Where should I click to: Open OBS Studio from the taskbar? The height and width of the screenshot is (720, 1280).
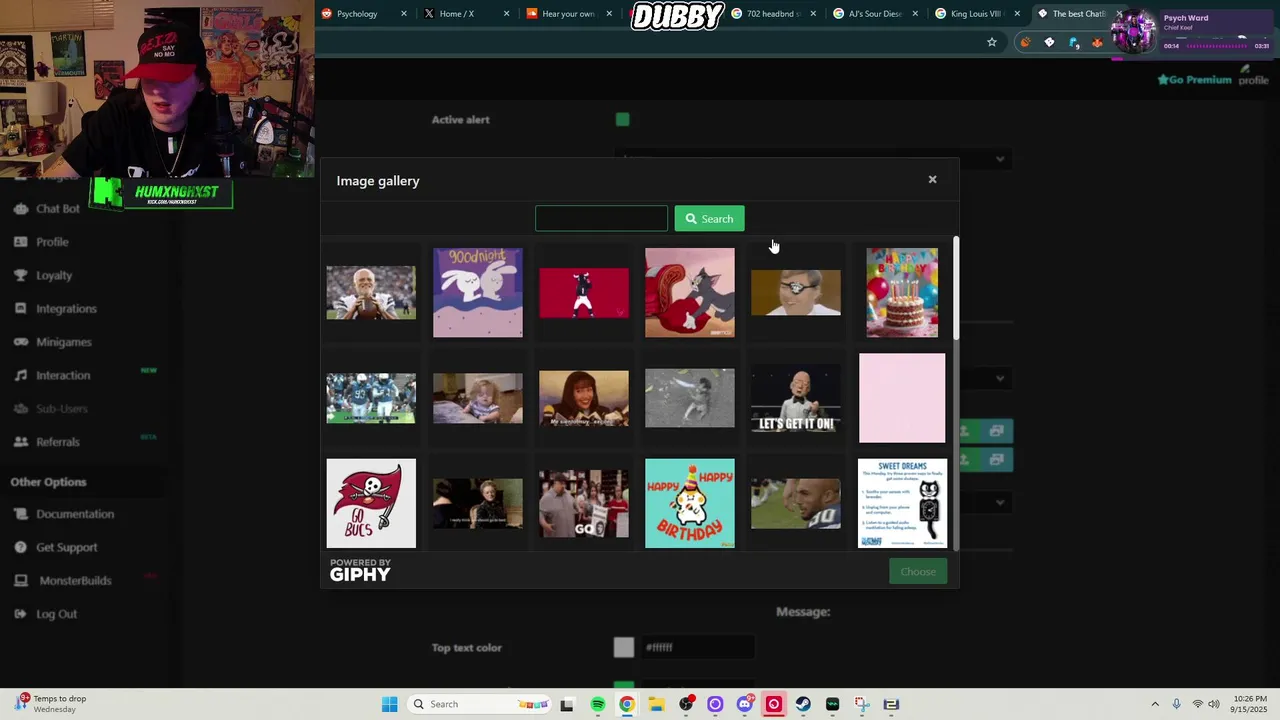686,704
